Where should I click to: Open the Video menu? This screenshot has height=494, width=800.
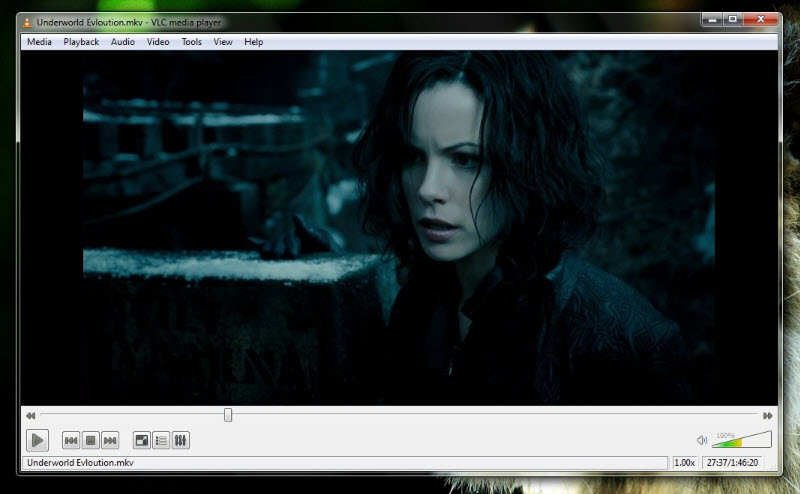point(158,42)
